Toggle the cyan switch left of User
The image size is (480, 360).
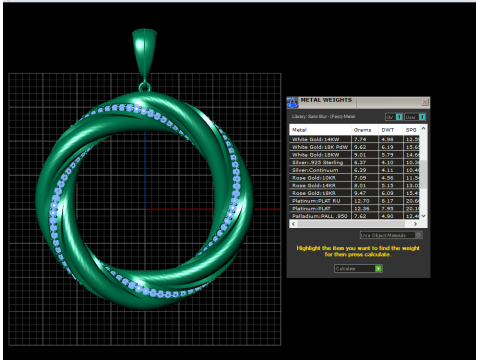[399, 117]
